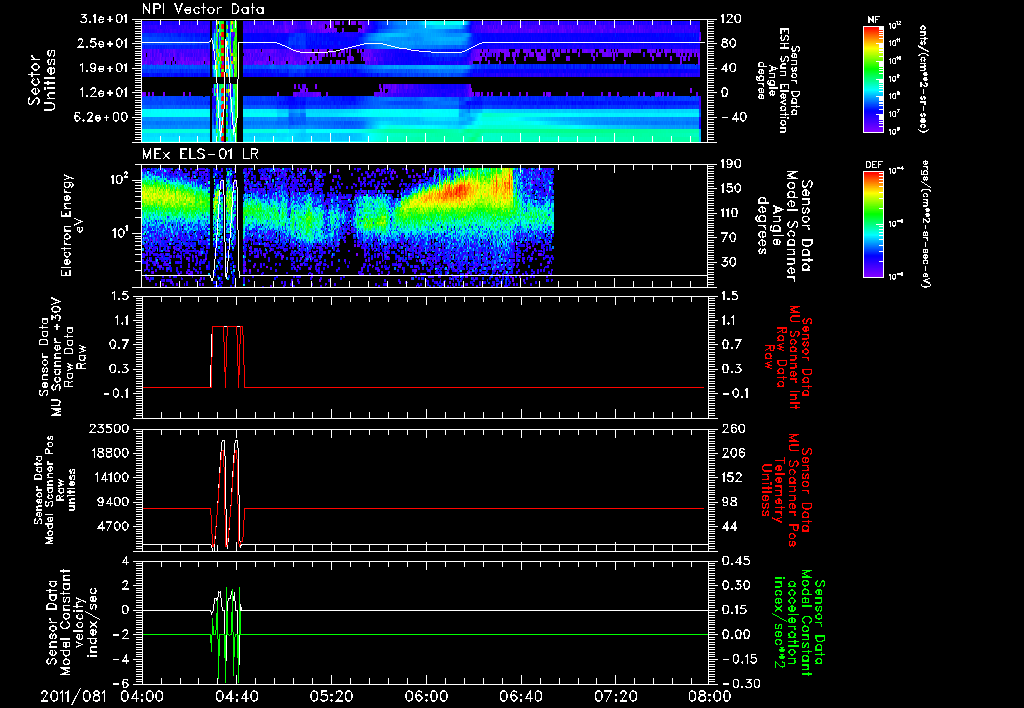Click the 07:20 time tick label
Image resolution: width=1024 pixels, height=708 pixels.
point(615,696)
